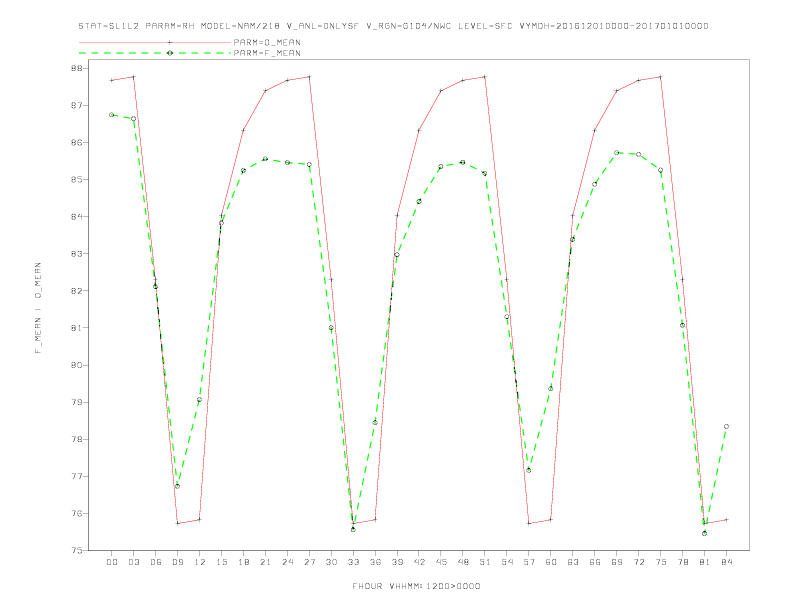
Task: Click the green F_MEAN circle marker at hour 69
Action: click(617, 152)
